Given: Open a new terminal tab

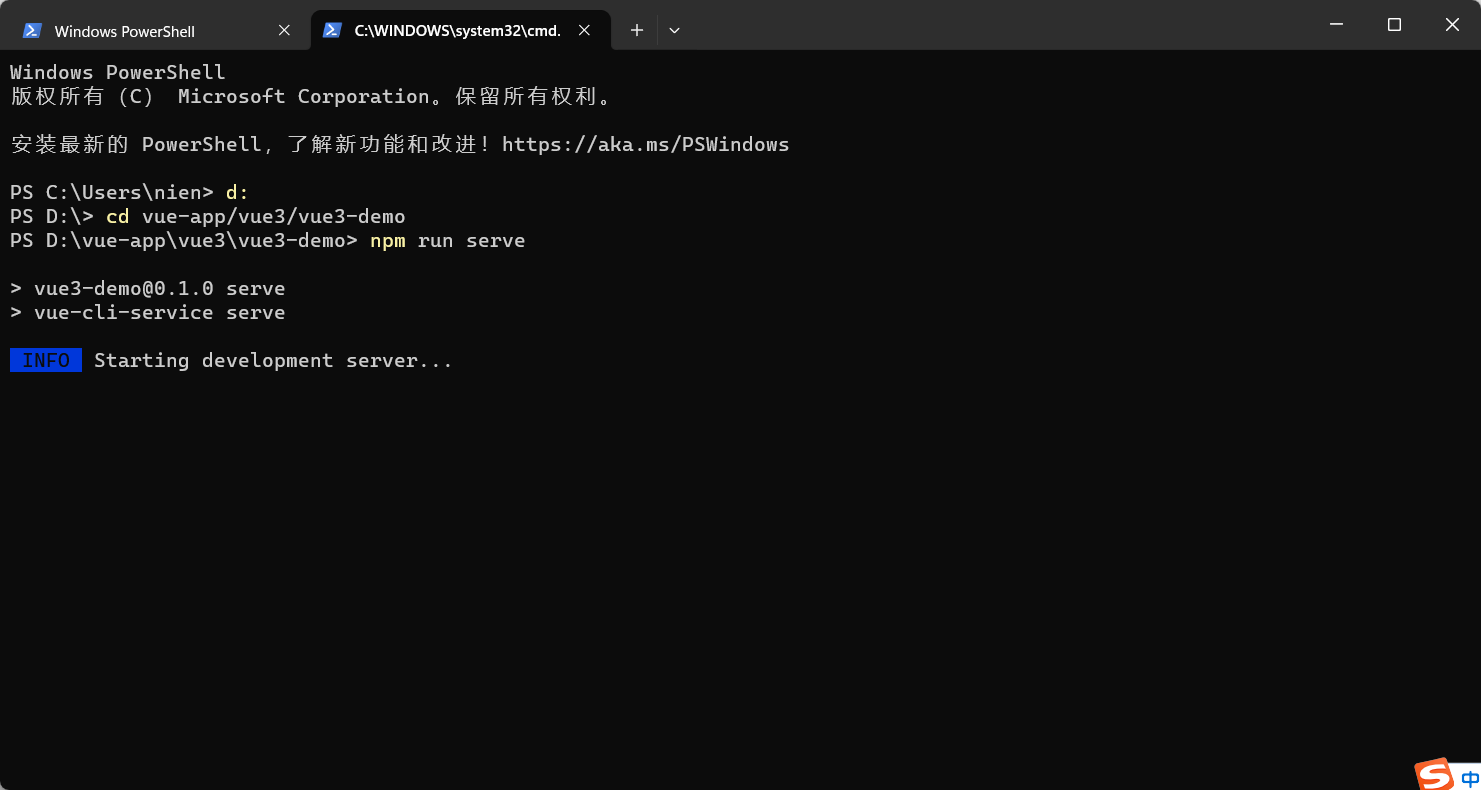Looking at the screenshot, I should 636,31.
